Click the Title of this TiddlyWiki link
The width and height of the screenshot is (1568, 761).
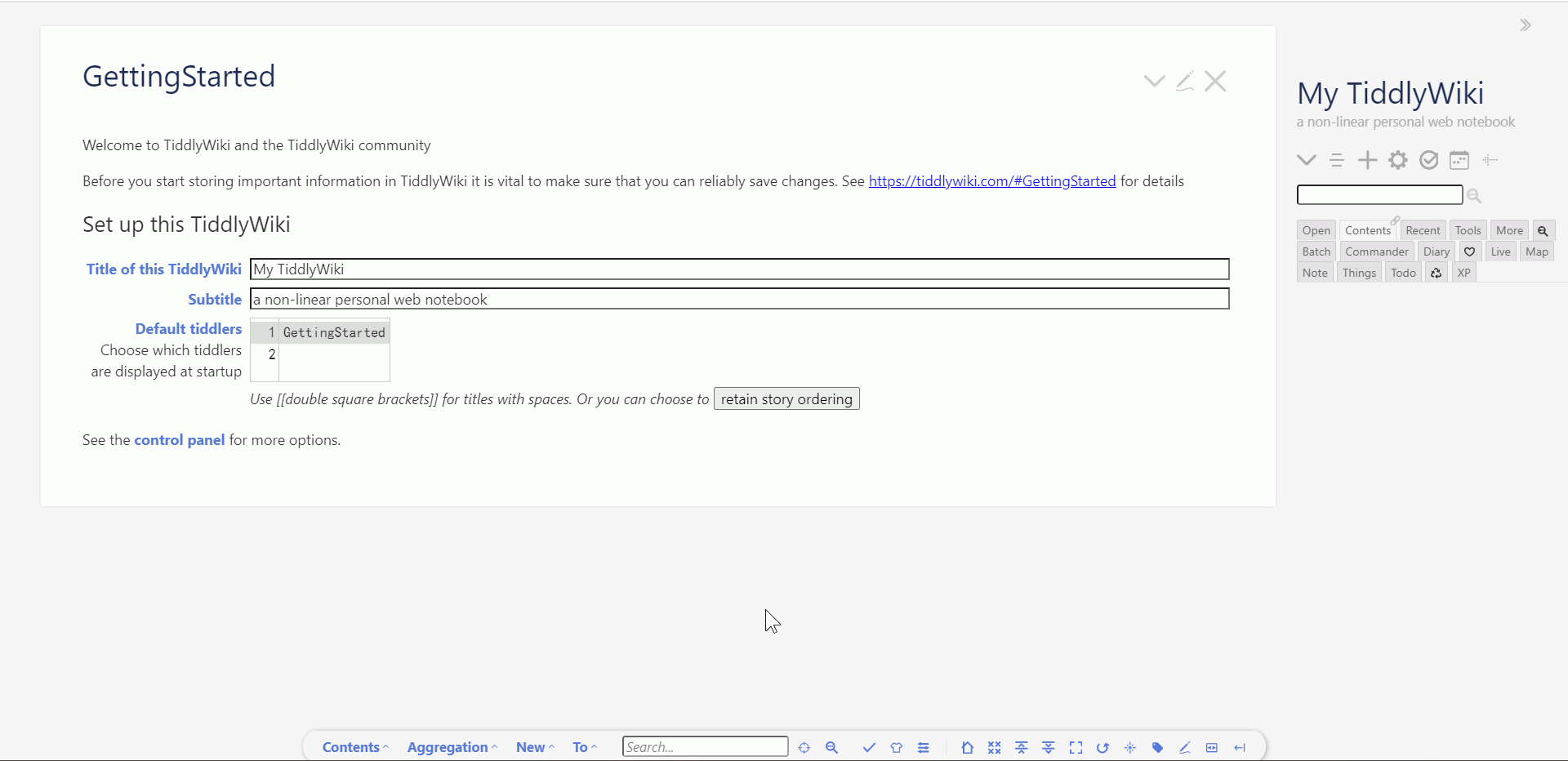pyautogui.click(x=164, y=269)
